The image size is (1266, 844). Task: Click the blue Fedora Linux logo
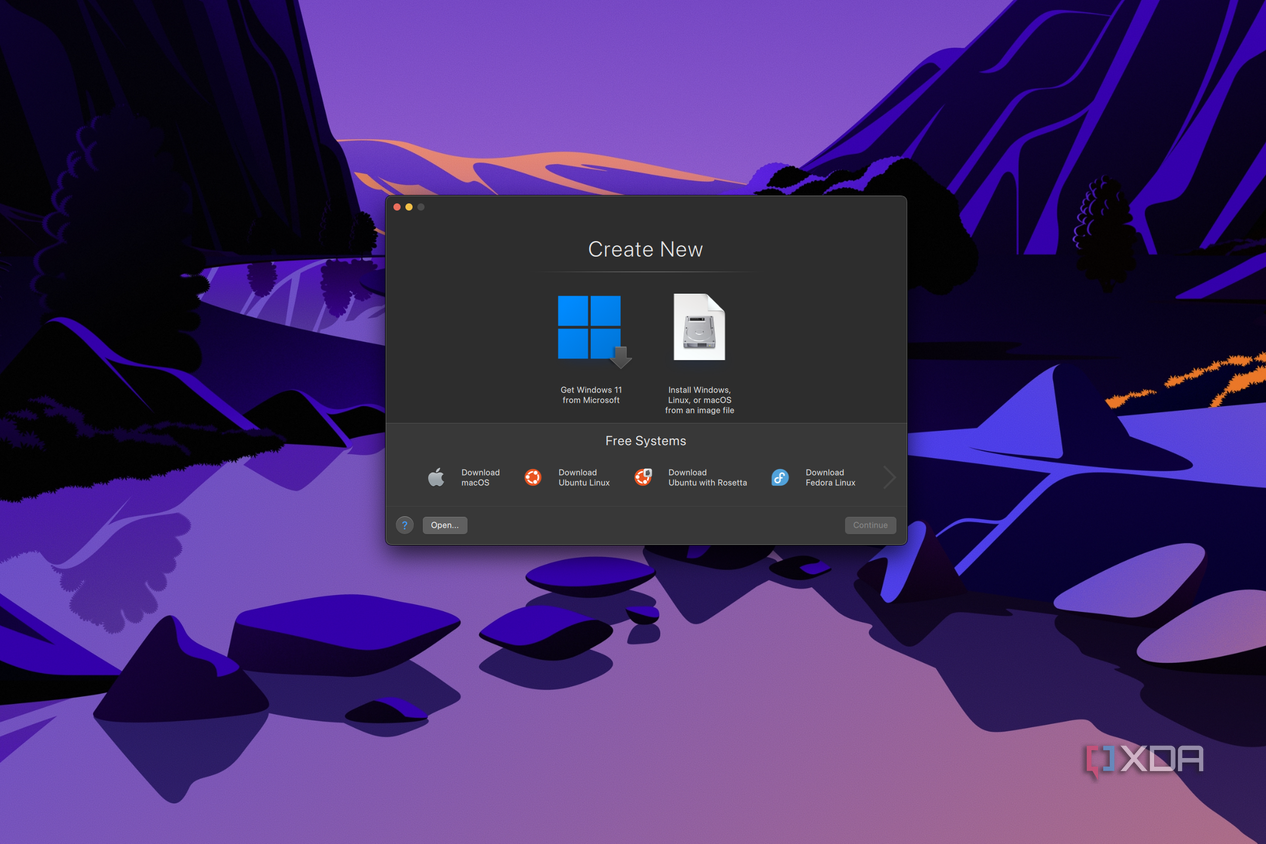[x=780, y=478]
